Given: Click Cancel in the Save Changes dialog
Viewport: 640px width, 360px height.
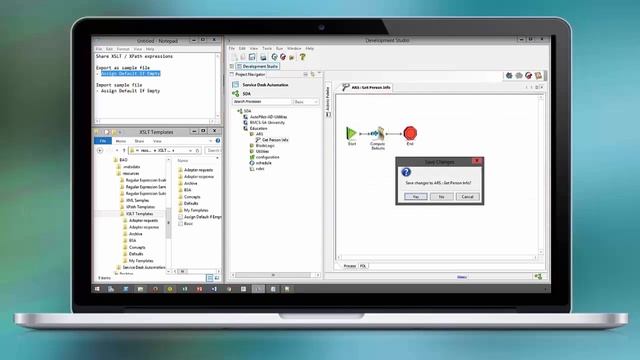Looking at the screenshot, I should click(467, 197).
